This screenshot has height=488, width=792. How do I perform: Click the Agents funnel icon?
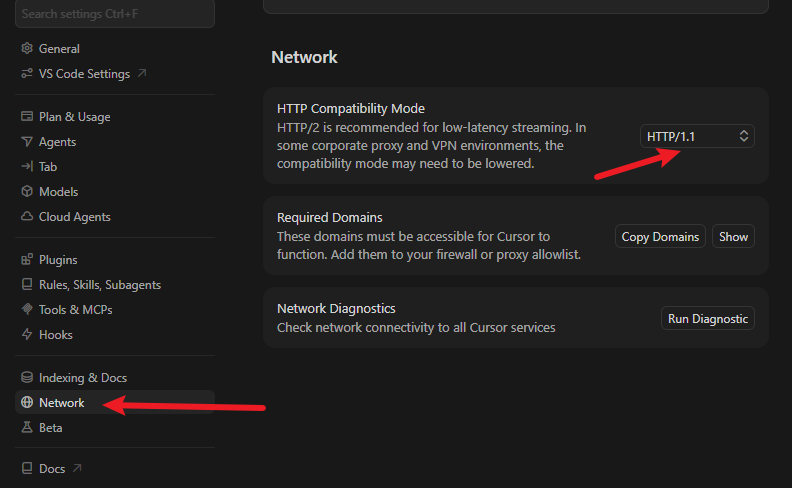click(x=27, y=142)
